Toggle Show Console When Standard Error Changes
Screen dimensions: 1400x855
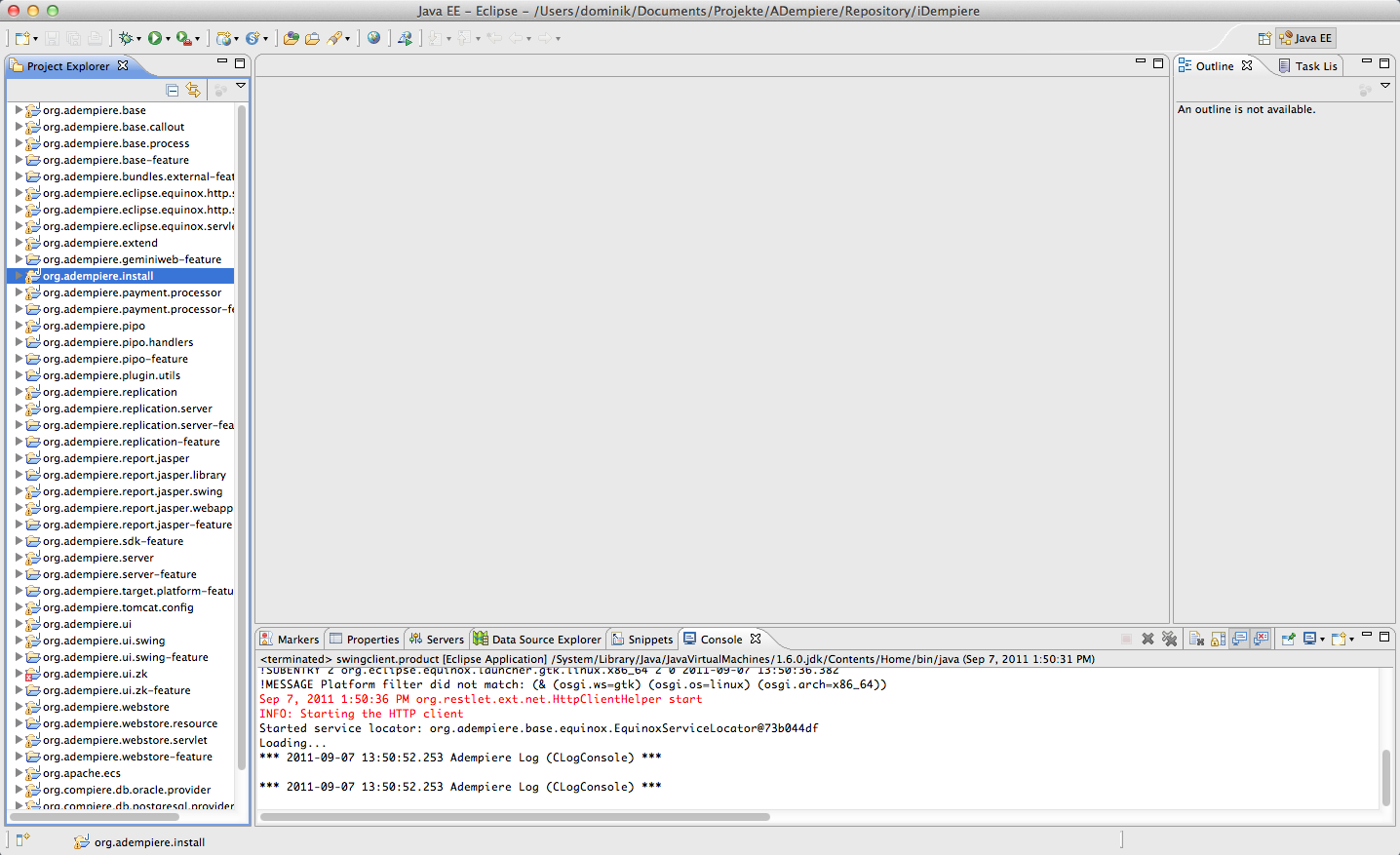pos(1262,639)
